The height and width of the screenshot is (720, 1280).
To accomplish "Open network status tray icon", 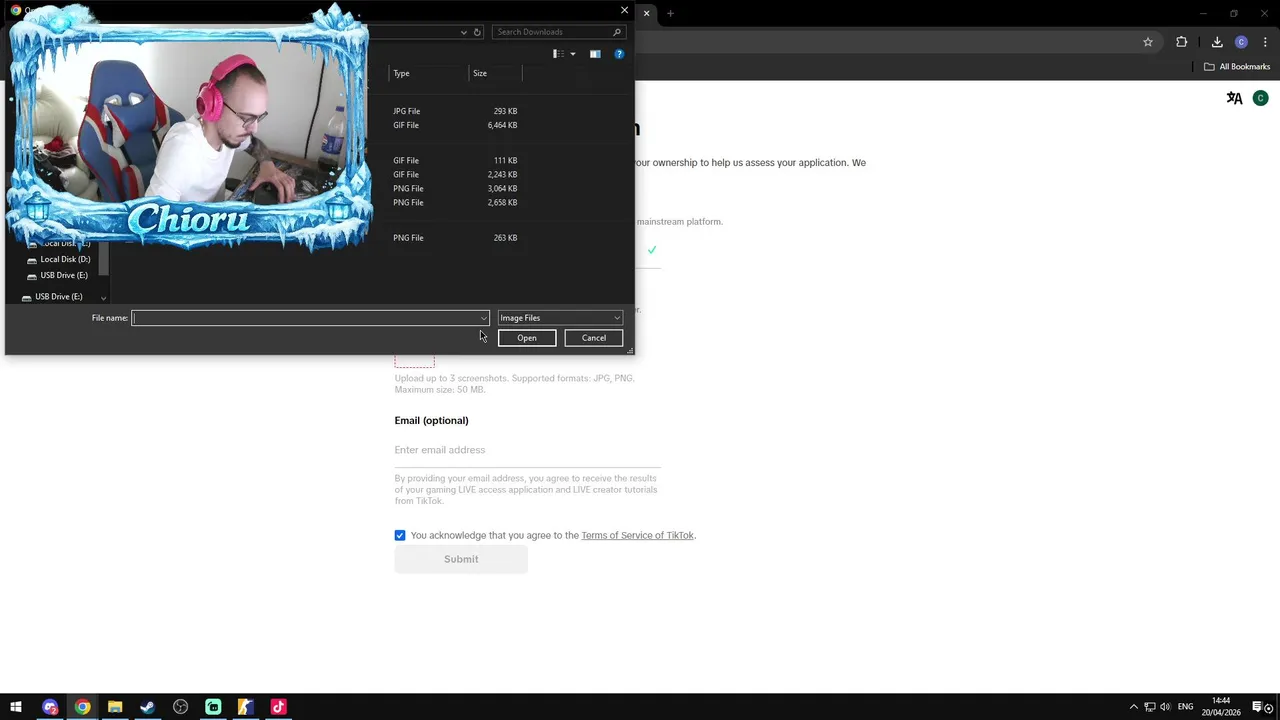I will [1150, 707].
